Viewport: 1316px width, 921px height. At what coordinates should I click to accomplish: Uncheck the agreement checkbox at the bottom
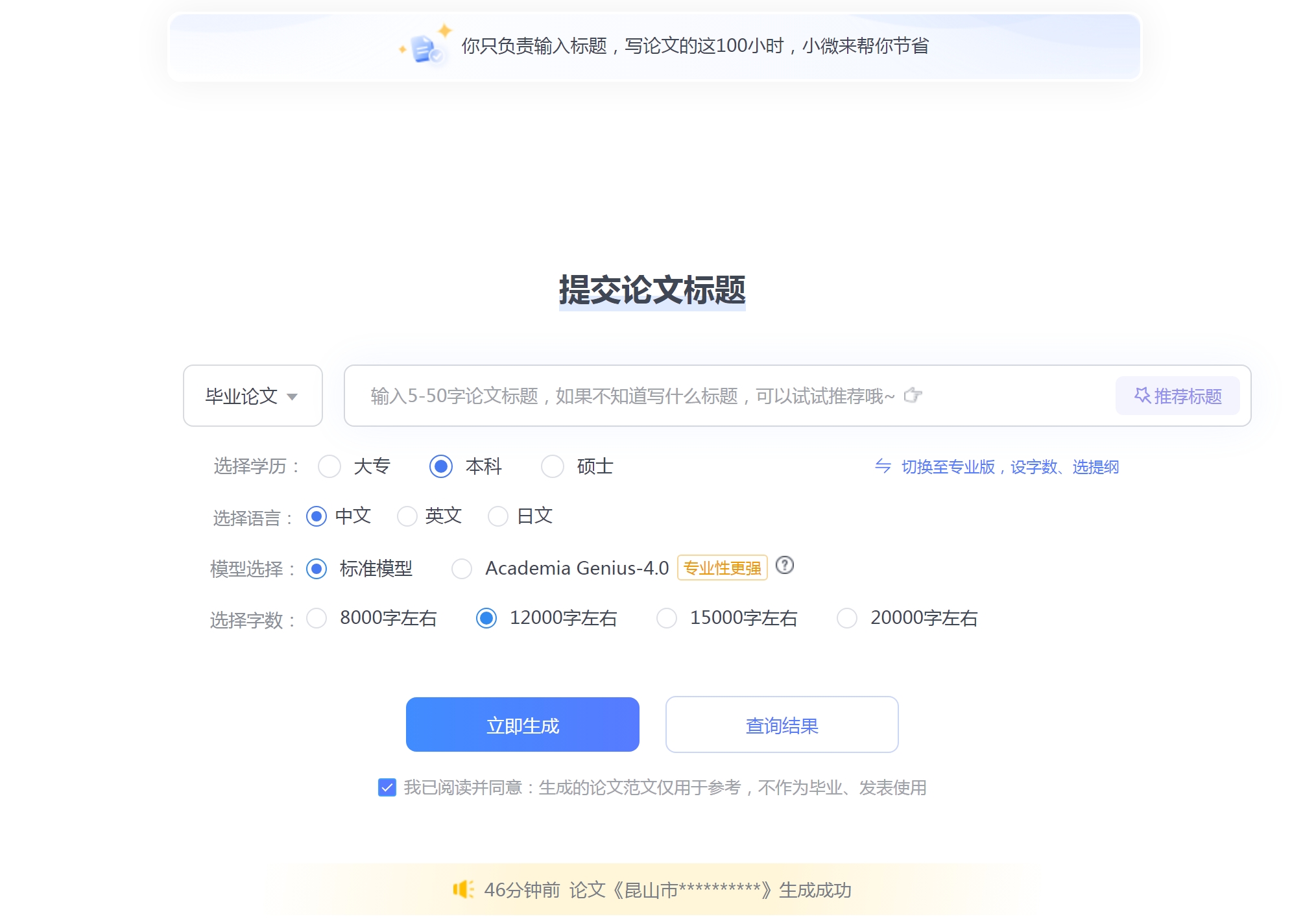[x=387, y=787]
